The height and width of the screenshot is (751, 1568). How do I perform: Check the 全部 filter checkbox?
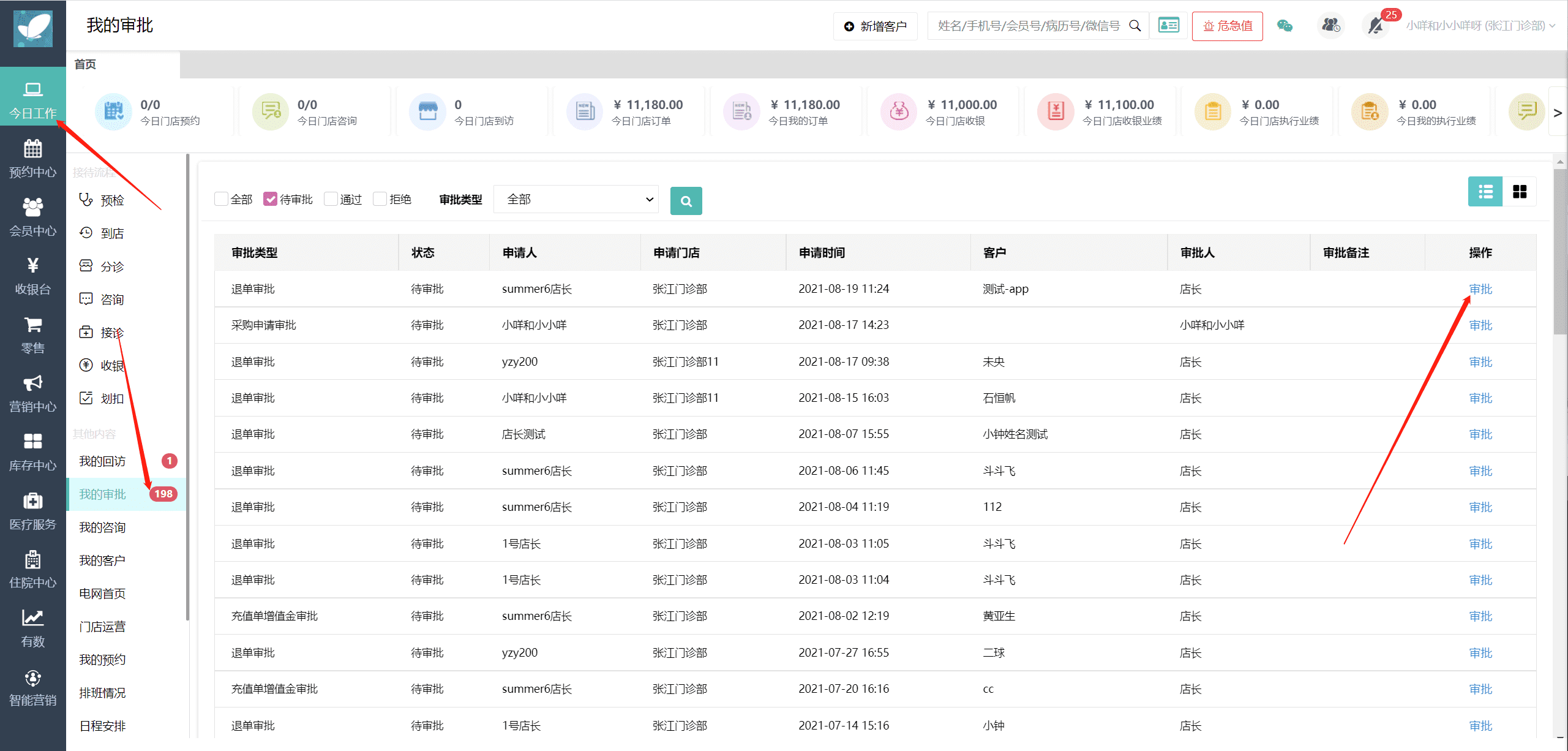[x=222, y=199]
